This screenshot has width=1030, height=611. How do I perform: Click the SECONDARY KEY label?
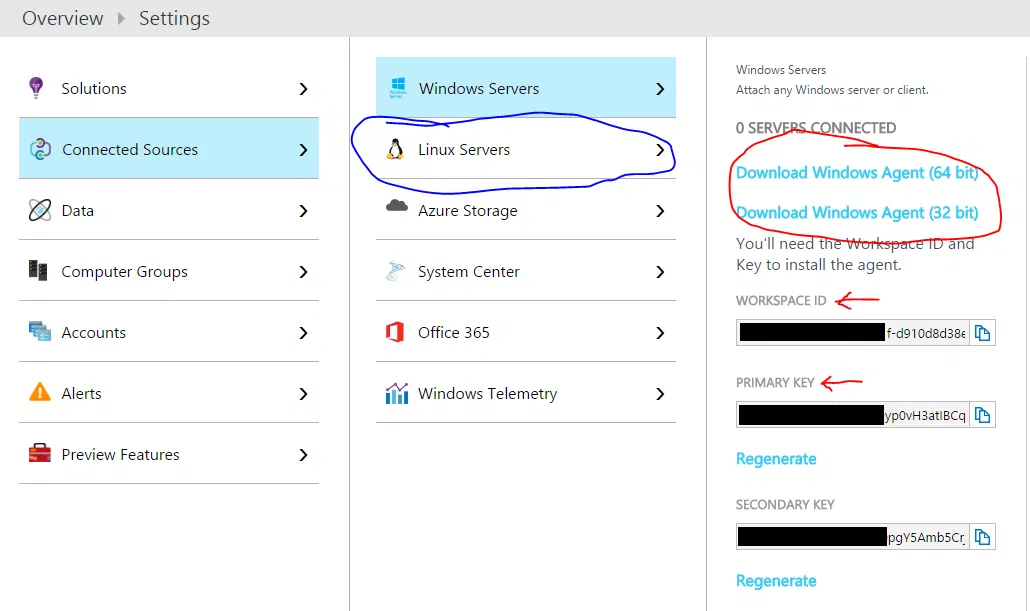785,505
